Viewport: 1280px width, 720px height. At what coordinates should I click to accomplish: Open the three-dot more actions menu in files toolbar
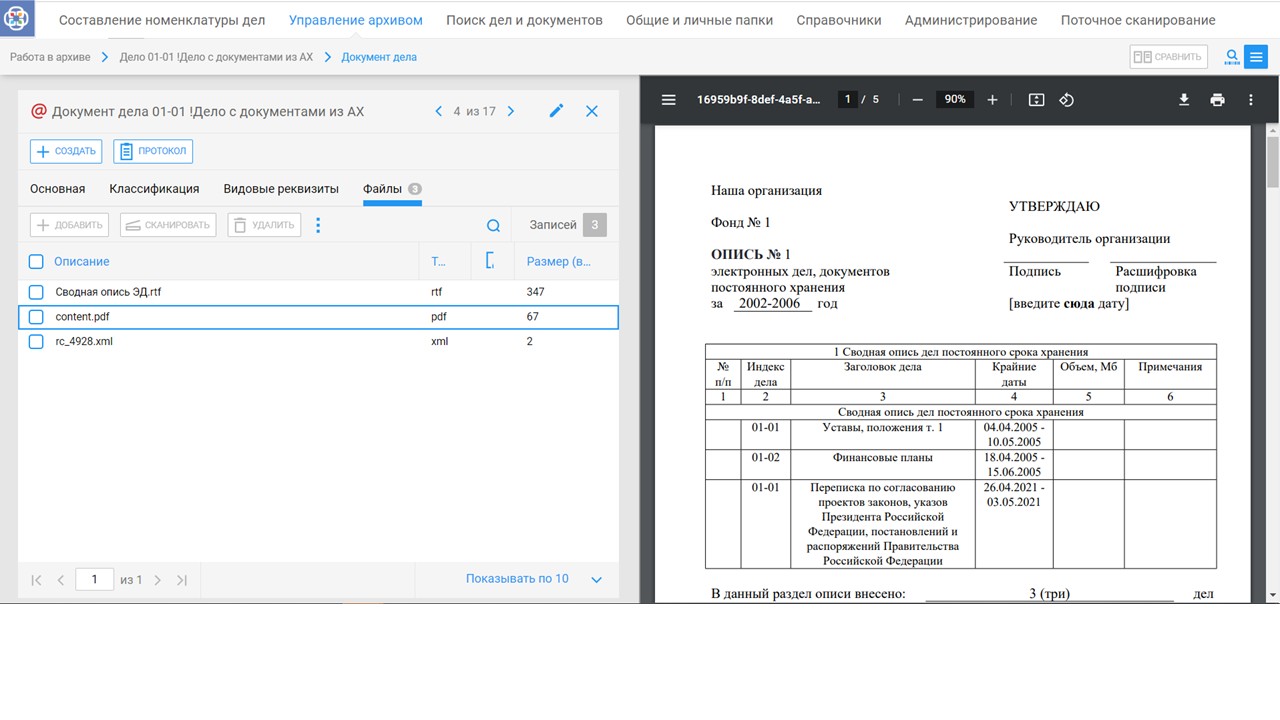[318, 225]
